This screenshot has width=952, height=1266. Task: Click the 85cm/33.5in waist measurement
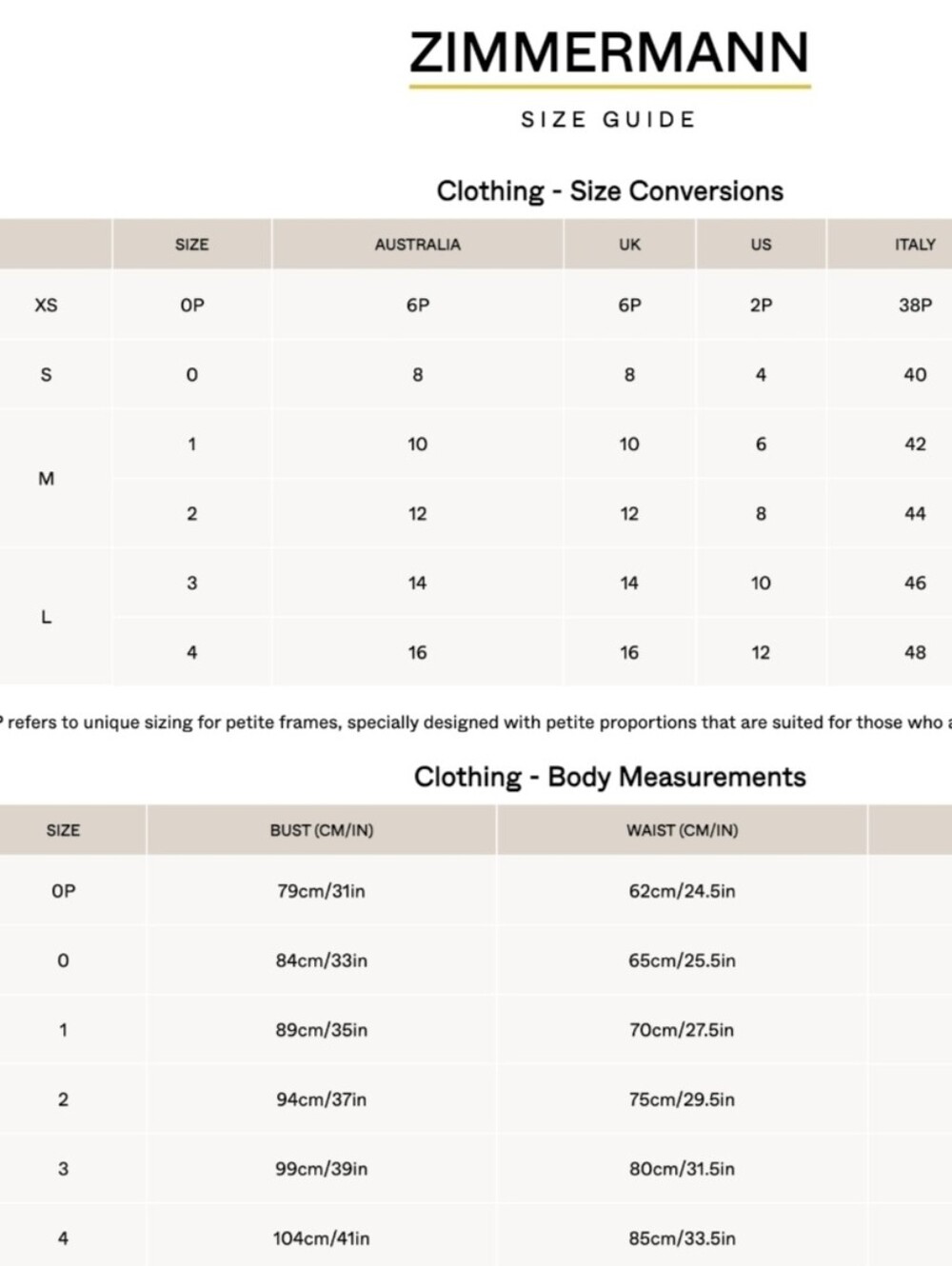(682, 1239)
